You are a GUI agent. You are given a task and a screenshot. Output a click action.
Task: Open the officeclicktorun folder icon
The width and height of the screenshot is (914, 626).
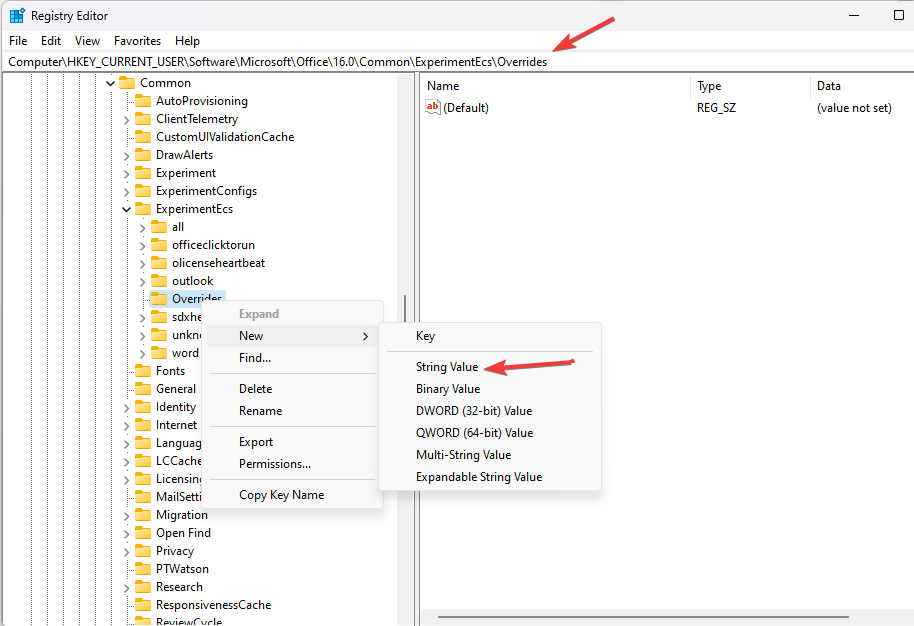tap(160, 244)
